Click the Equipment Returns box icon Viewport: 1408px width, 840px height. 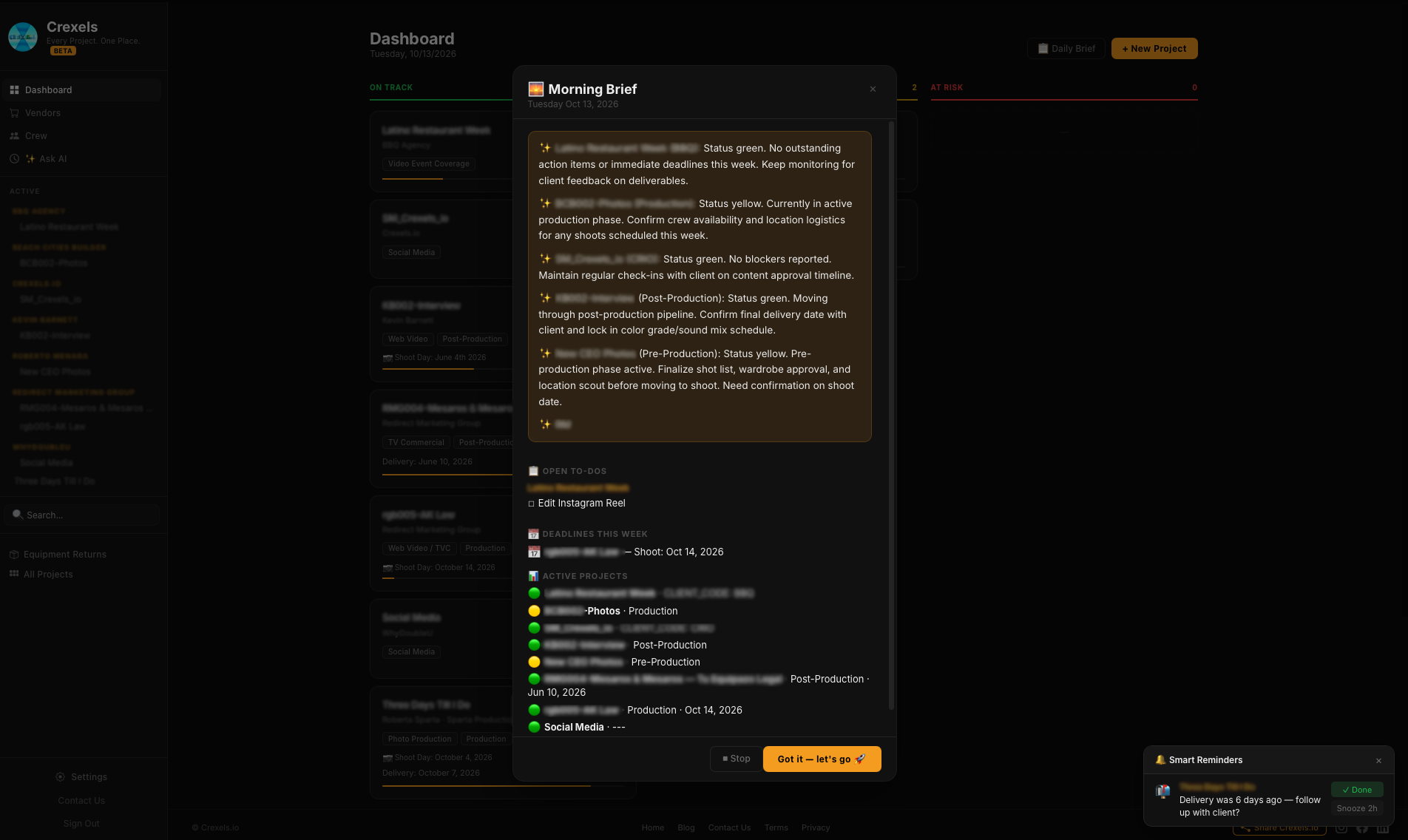point(14,555)
